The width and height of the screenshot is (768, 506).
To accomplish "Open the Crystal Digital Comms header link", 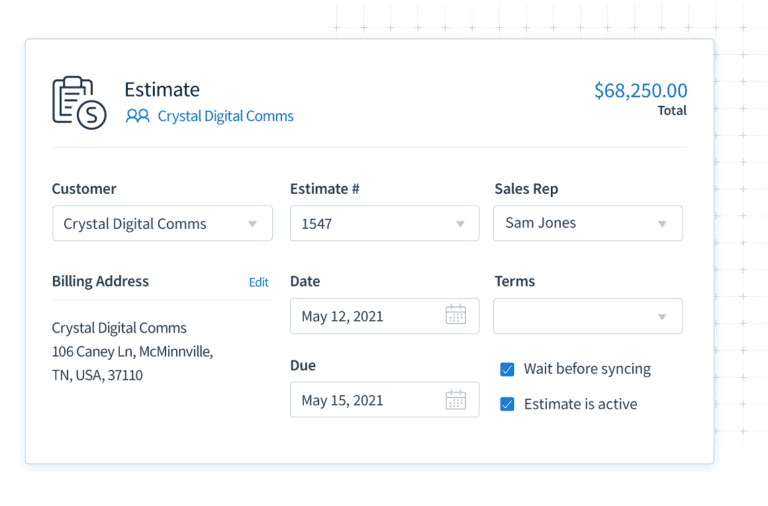I will pyautogui.click(x=225, y=116).
